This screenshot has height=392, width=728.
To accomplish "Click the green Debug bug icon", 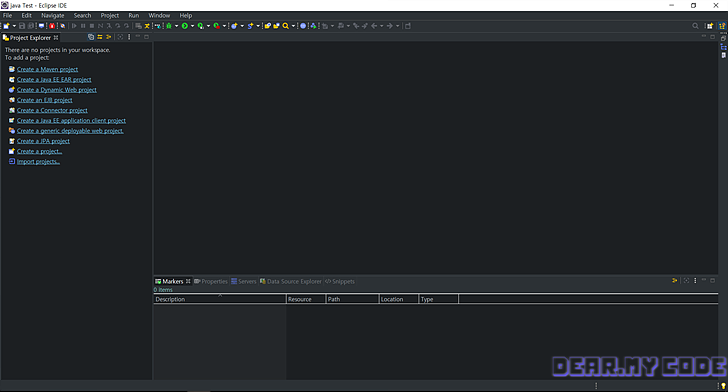I will [x=169, y=26].
